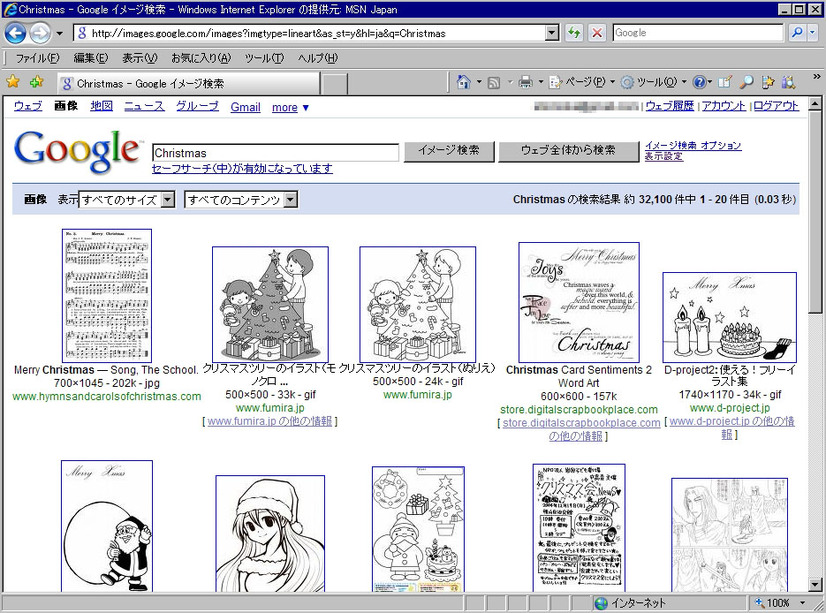Click the search magnifier icon in toolbar
This screenshot has height=613, width=826.
(x=797, y=33)
